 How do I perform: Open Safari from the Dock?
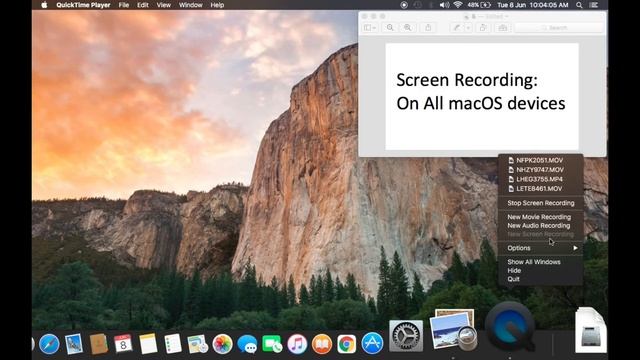point(49,344)
